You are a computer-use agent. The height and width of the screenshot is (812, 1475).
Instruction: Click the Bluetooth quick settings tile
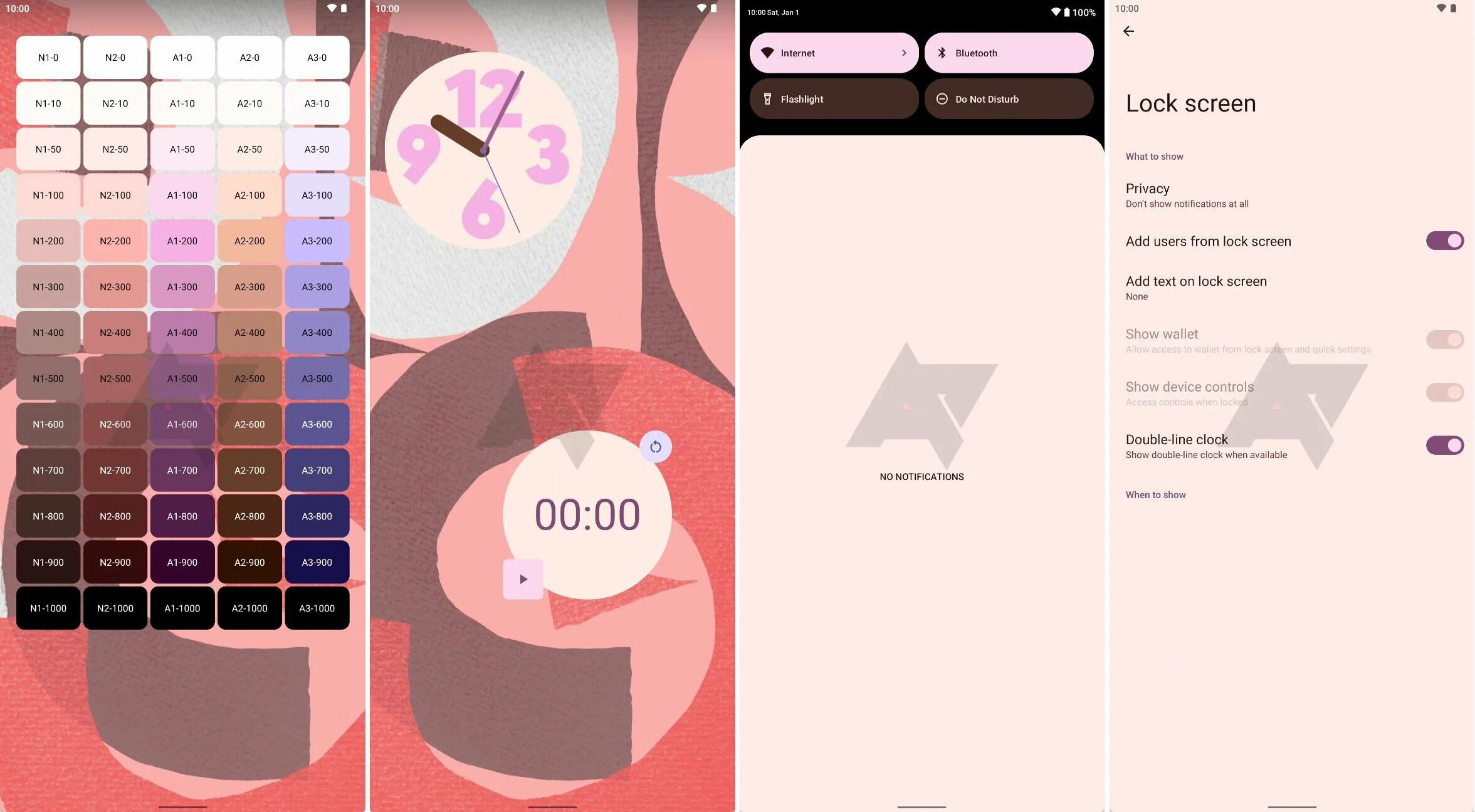pyautogui.click(x=1008, y=52)
